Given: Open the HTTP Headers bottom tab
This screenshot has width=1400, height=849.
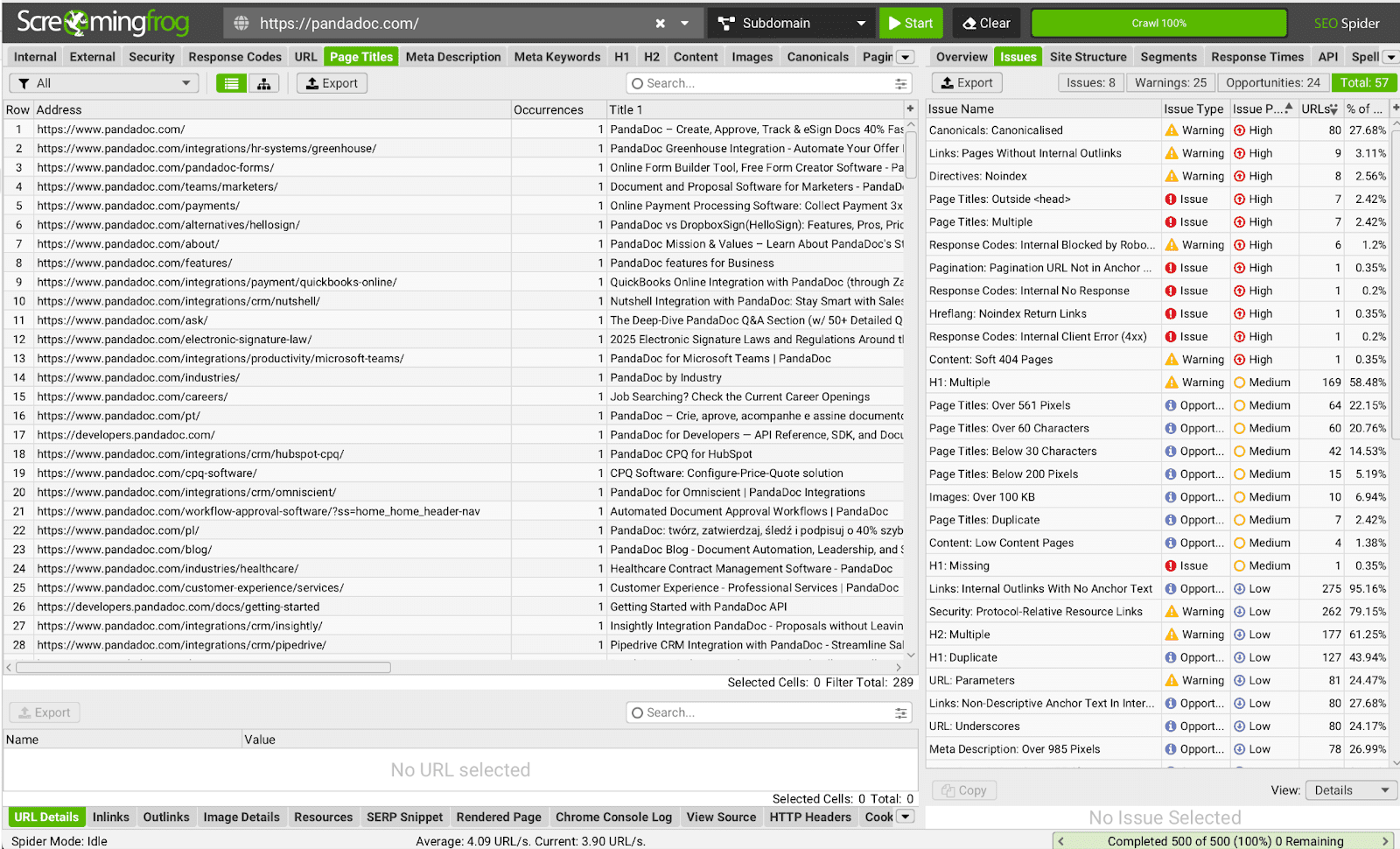Looking at the screenshot, I should (810, 817).
